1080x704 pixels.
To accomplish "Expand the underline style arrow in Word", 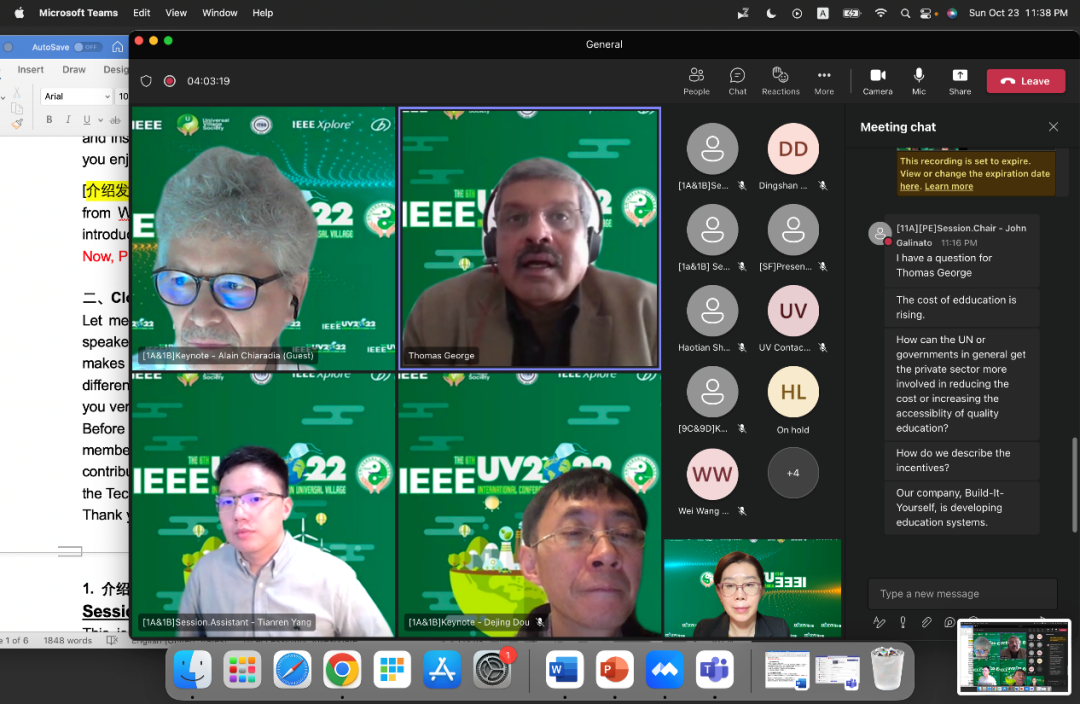I will [x=101, y=121].
